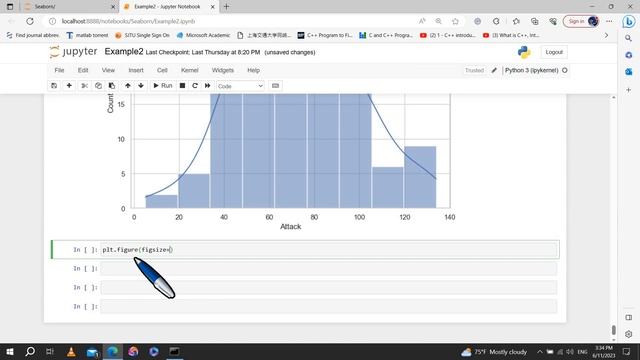Select the second empty code cell

pos(329,269)
